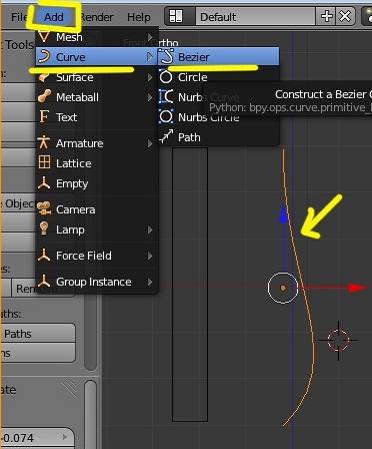Click the Surface menu icon
The width and height of the screenshot is (372, 449).
44,77
